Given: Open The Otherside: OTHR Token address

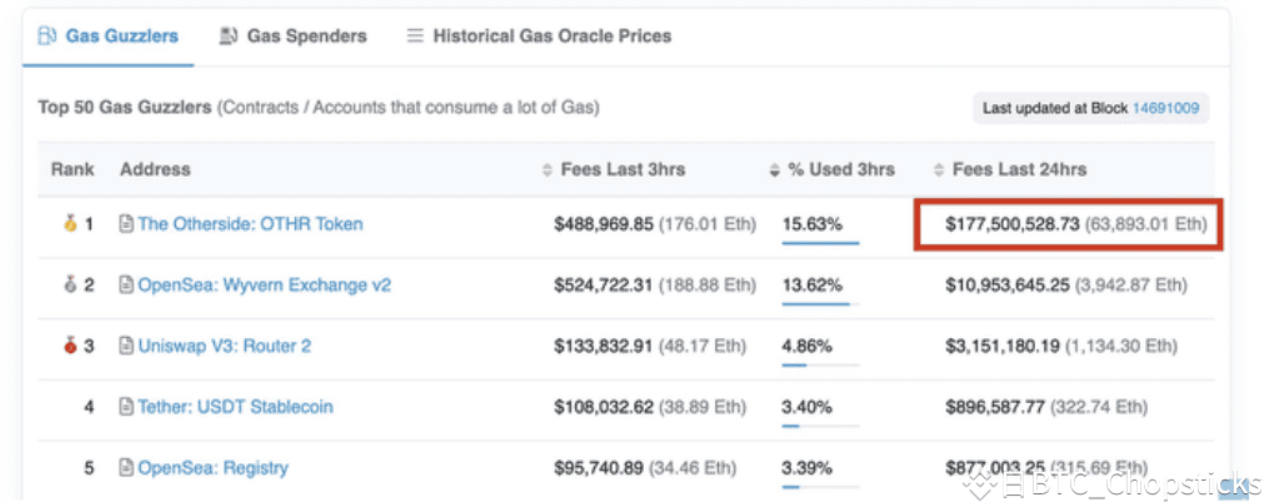Looking at the screenshot, I should [250, 224].
